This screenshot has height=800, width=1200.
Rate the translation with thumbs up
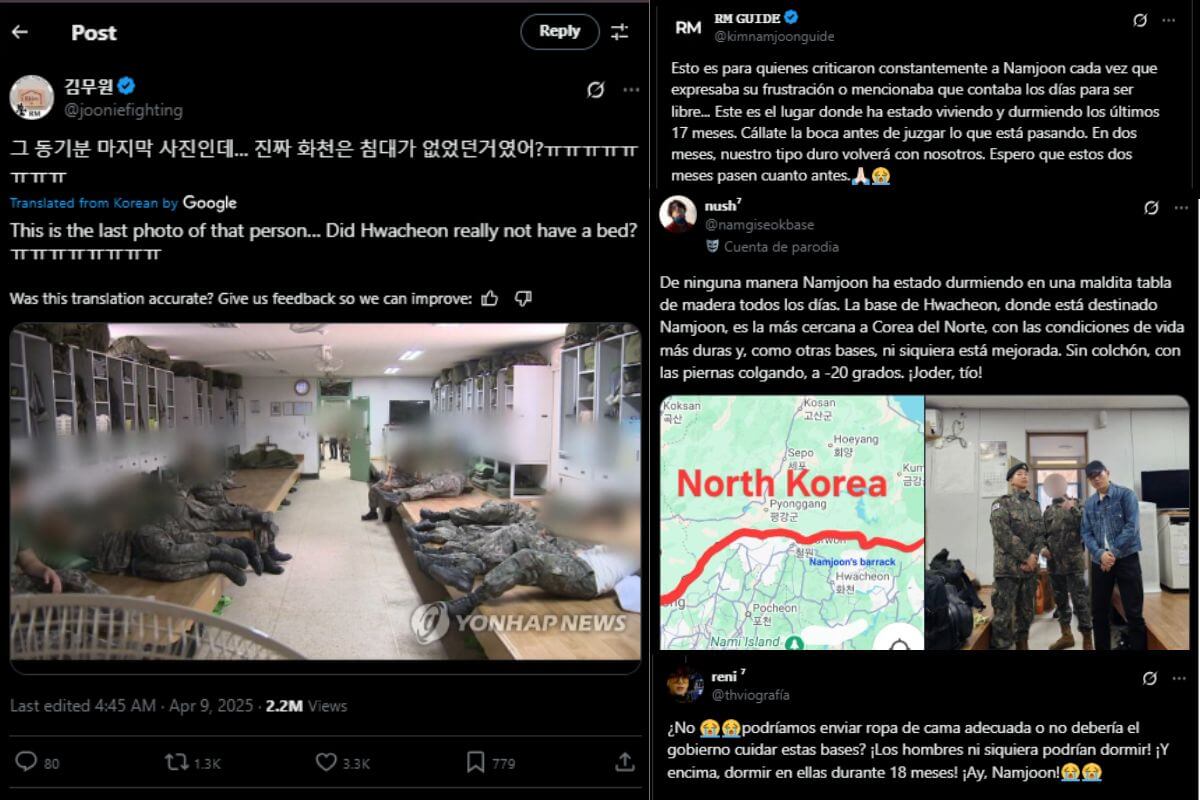click(490, 298)
